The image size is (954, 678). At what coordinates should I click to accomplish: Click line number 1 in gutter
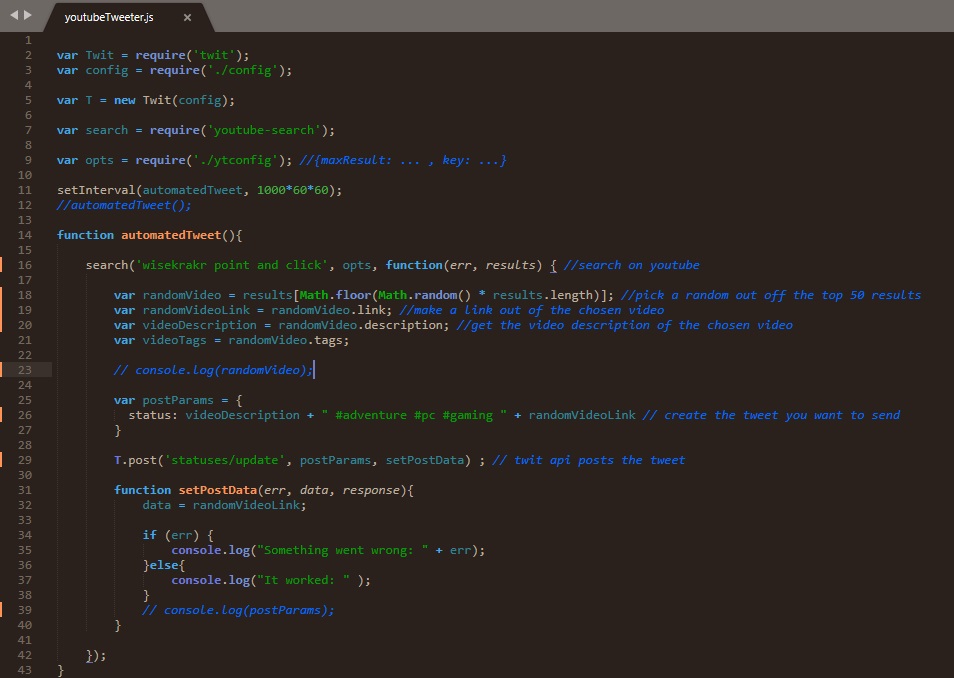[x=27, y=40]
